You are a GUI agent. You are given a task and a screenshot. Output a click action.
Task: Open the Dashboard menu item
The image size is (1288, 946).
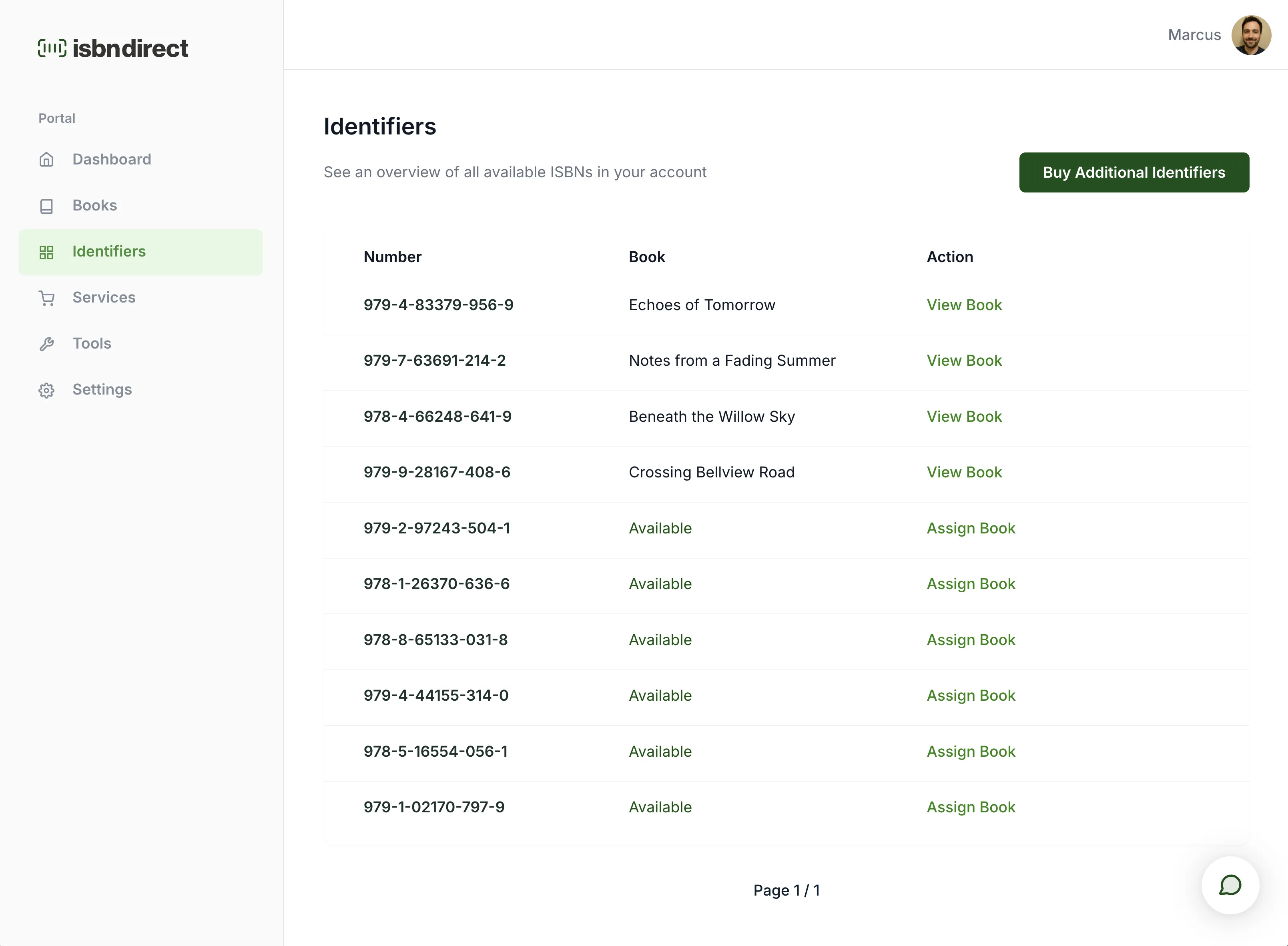pyautogui.click(x=112, y=159)
